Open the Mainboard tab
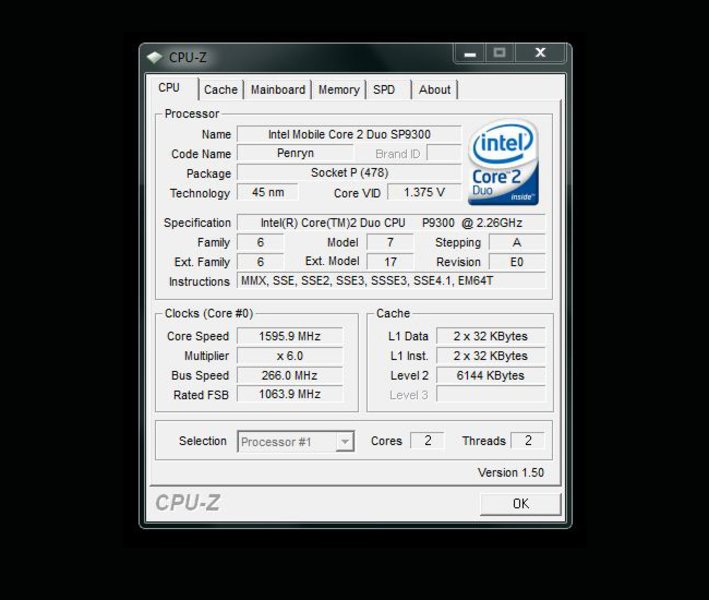 [278, 90]
